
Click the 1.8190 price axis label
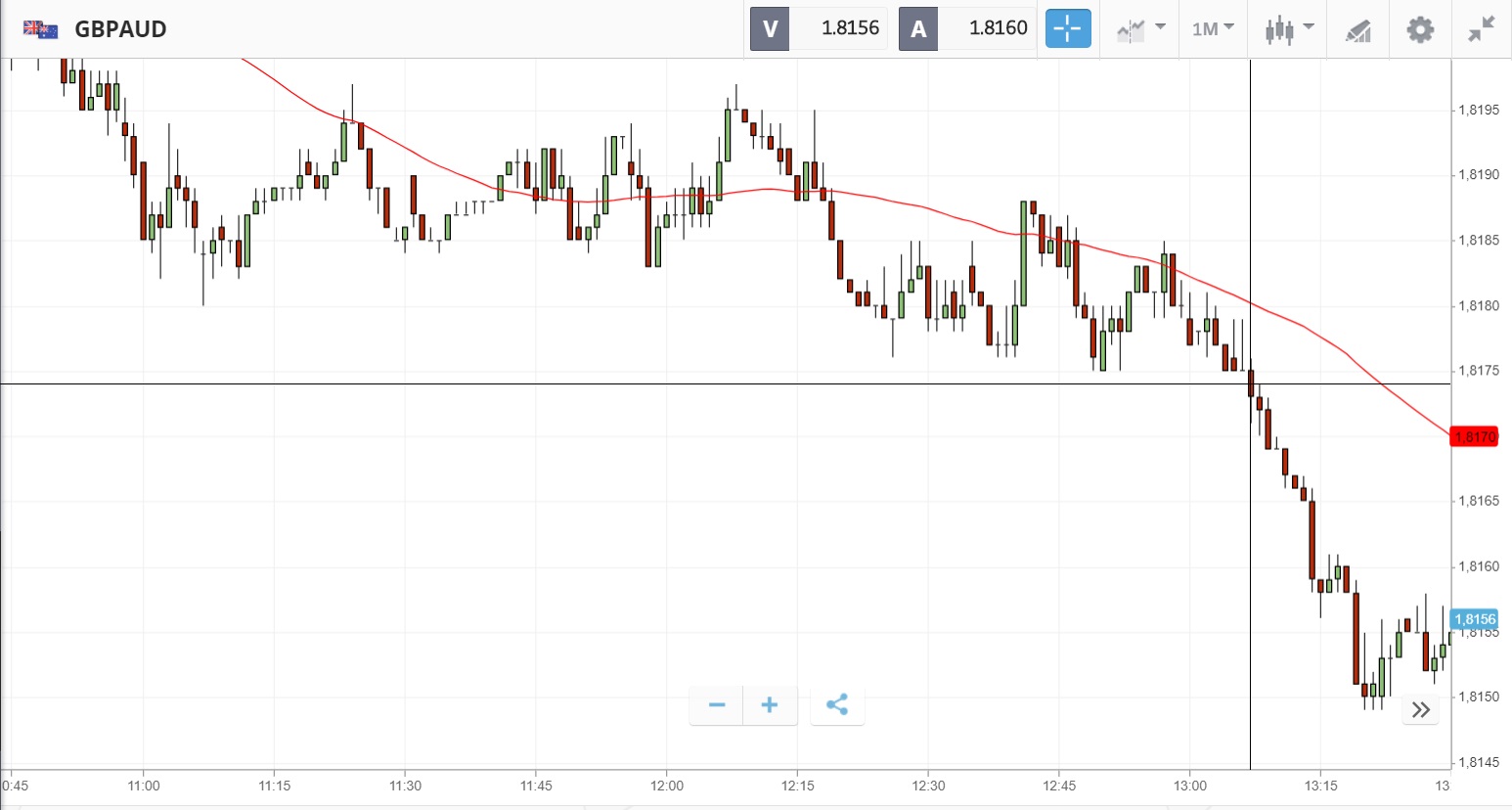[x=1479, y=175]
